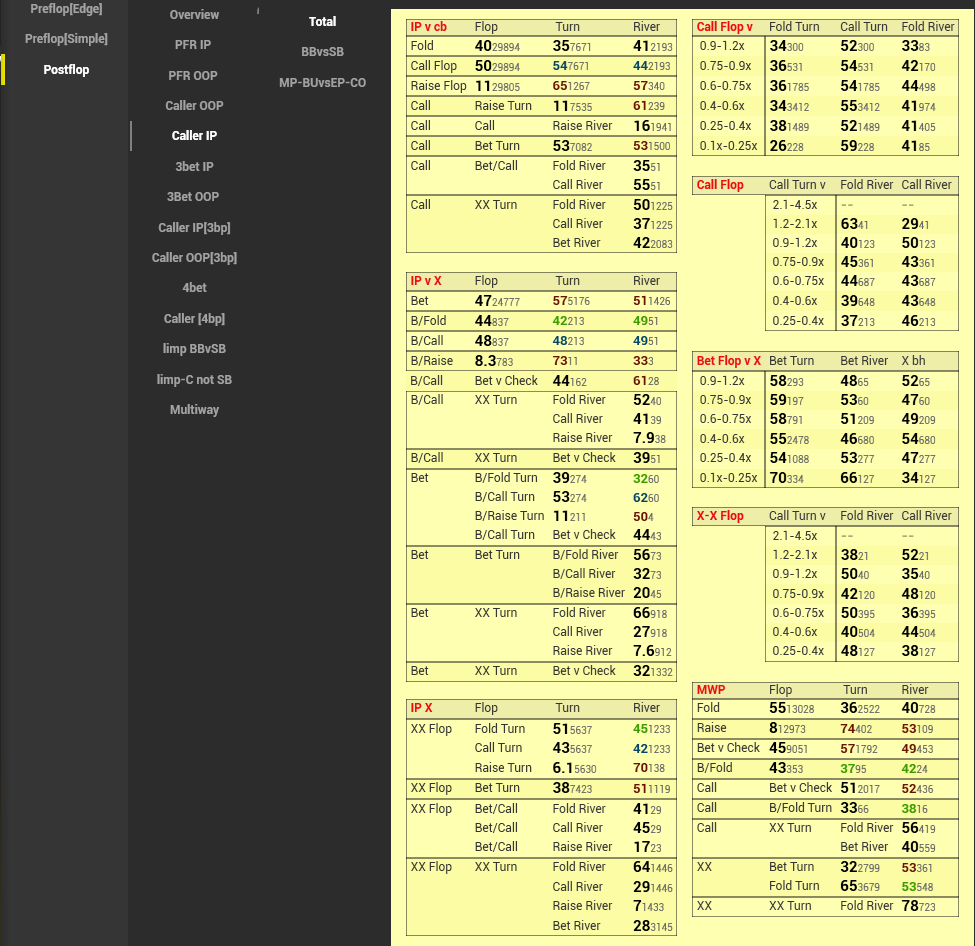Select Caller OOP[3bp] category

click(x=194, y=258)
